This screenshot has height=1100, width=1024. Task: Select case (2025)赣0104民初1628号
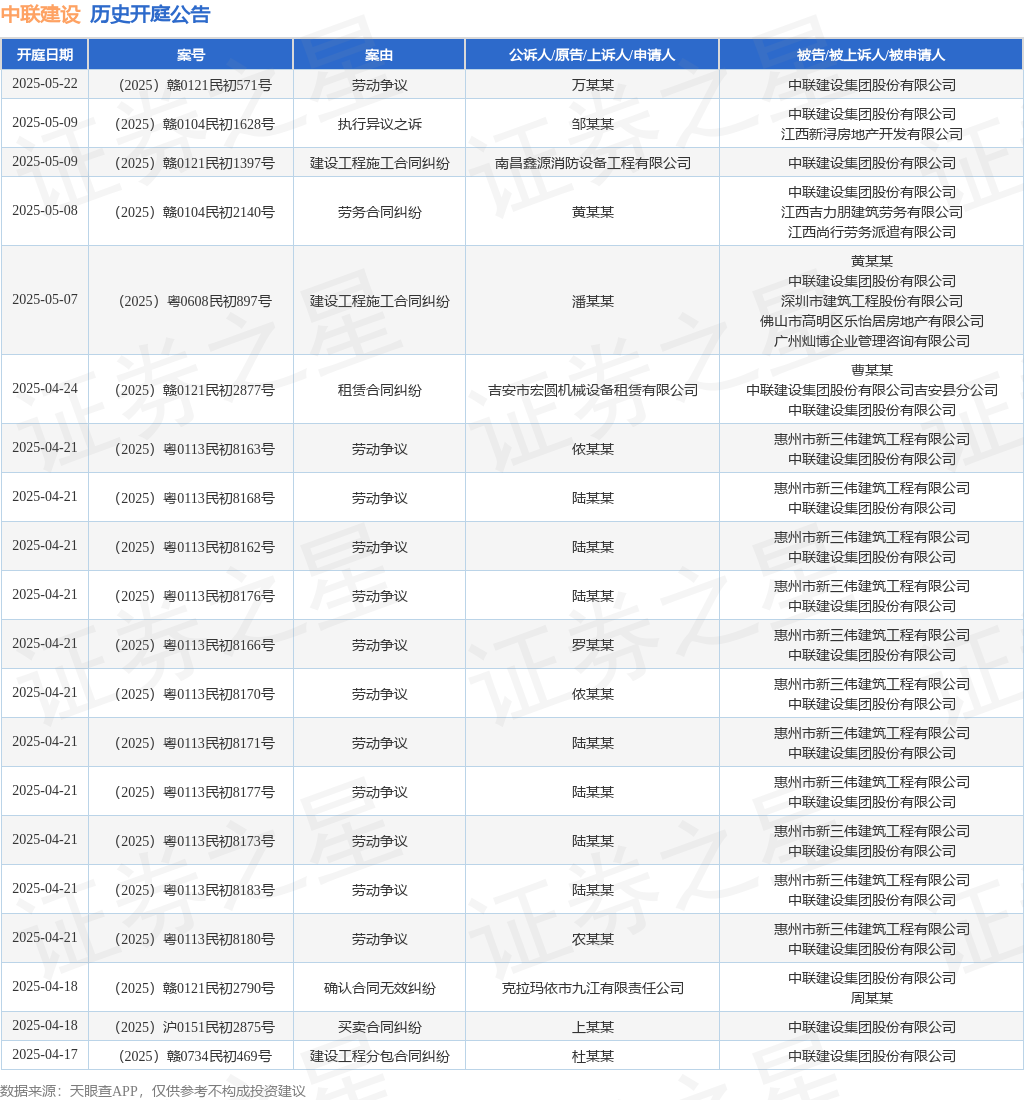(x=195, y=124)
